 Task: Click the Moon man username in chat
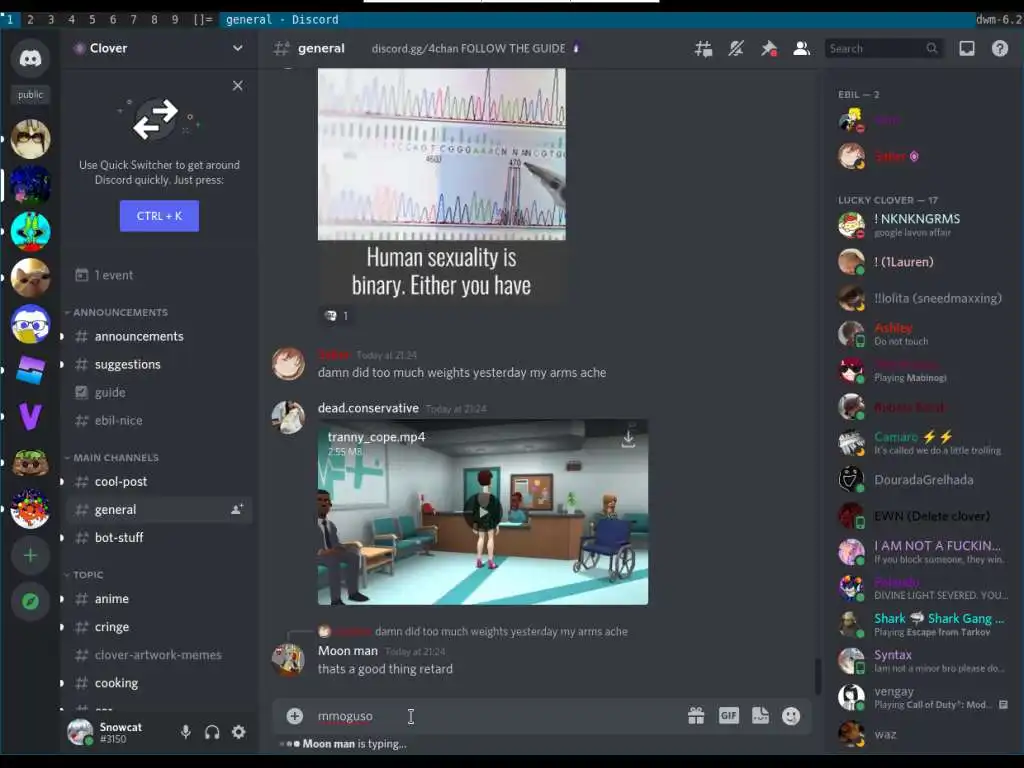(x=348, y=650)
